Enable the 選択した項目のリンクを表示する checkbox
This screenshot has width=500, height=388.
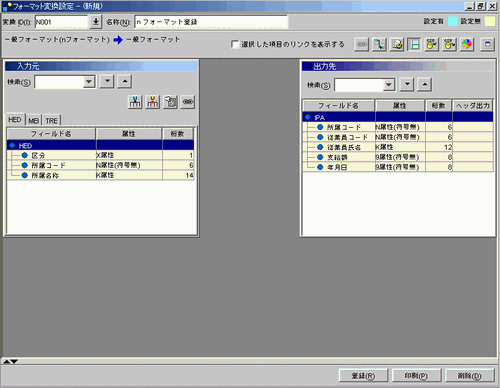pyautogui.click(x=235, y=44)
